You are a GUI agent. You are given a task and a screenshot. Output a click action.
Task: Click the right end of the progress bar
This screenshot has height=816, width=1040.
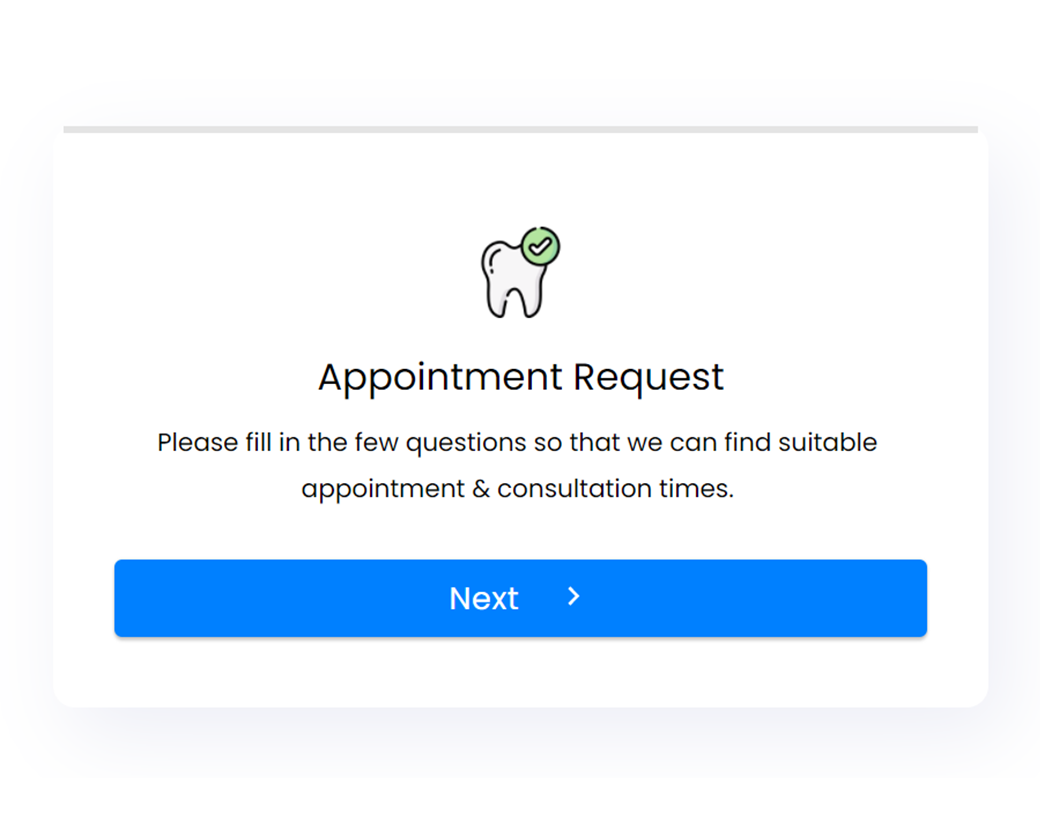pyautogui.click(x=968, y=129)
